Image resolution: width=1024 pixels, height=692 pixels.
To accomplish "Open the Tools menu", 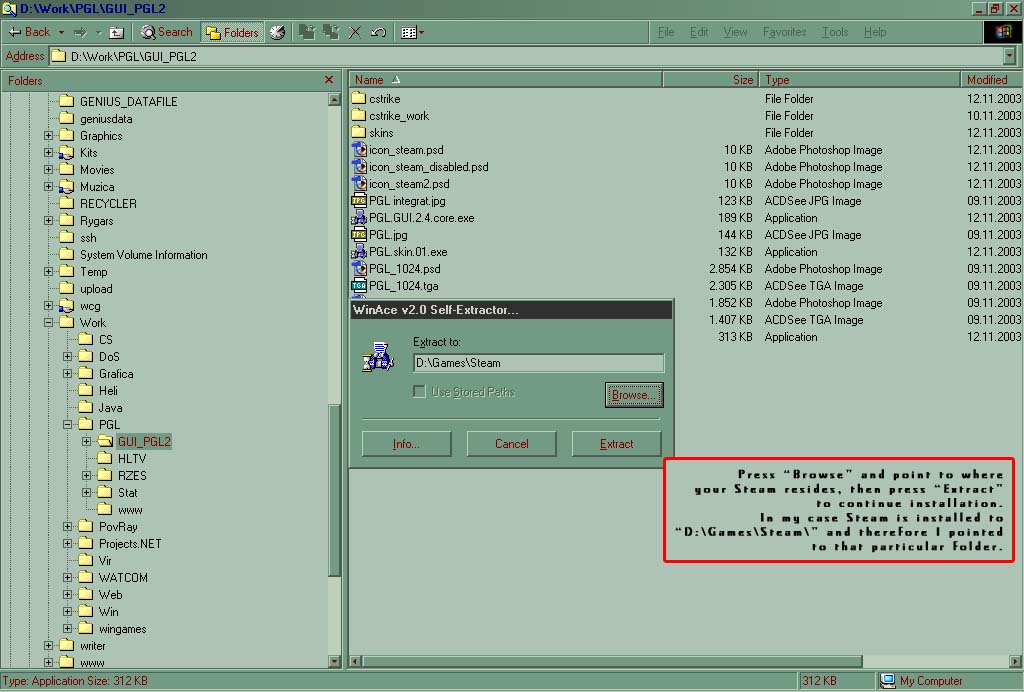I will pos(835,32).
